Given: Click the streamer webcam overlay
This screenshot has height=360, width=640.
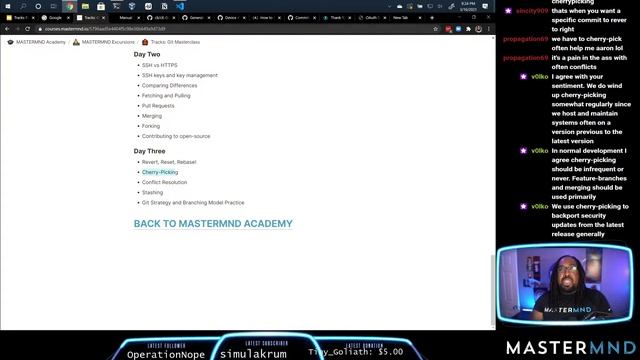Looking at the screenshot, I should tap(564, 284).
